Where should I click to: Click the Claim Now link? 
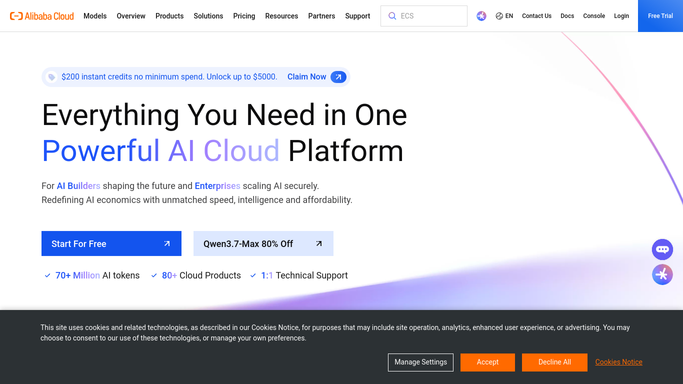pos(307,77)
